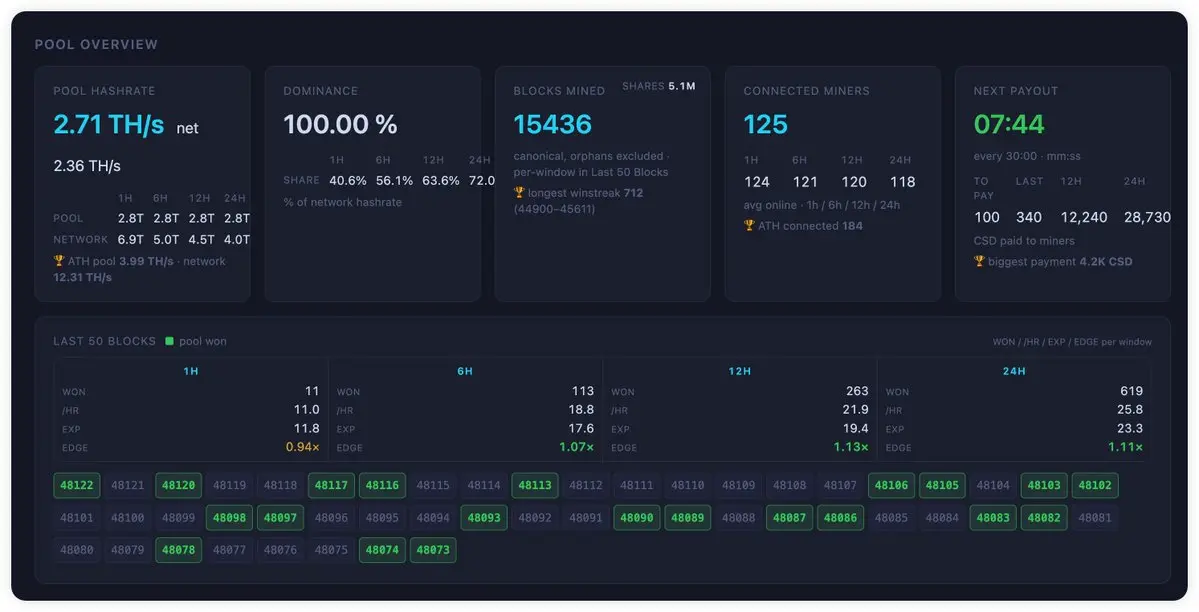Click the 1.07× edge value
This screenshot has width=1199, height=612.
click(x=577, y=447)
